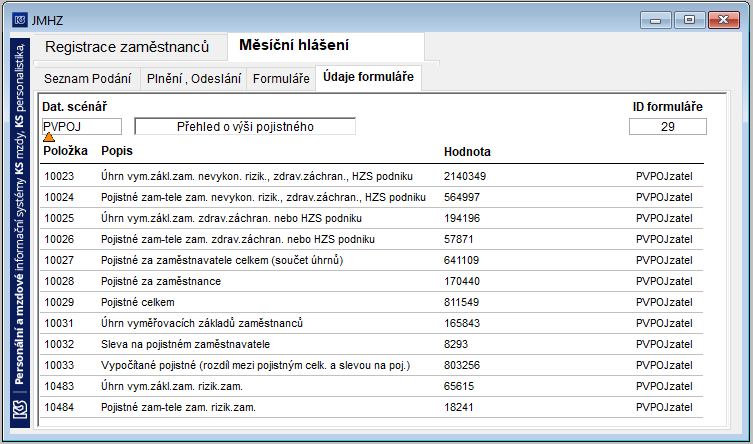The width and height of the screenshot is (753, 444).
Task: Open the Plnění, Odeslání subtab
Action: [x=194, y=79]
